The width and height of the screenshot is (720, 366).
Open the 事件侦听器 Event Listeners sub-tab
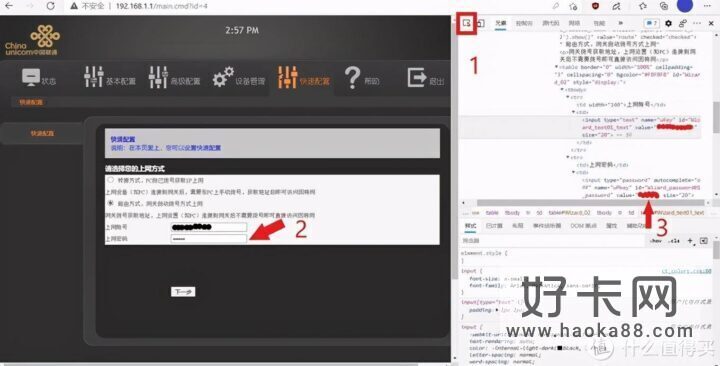click(546, 225)
